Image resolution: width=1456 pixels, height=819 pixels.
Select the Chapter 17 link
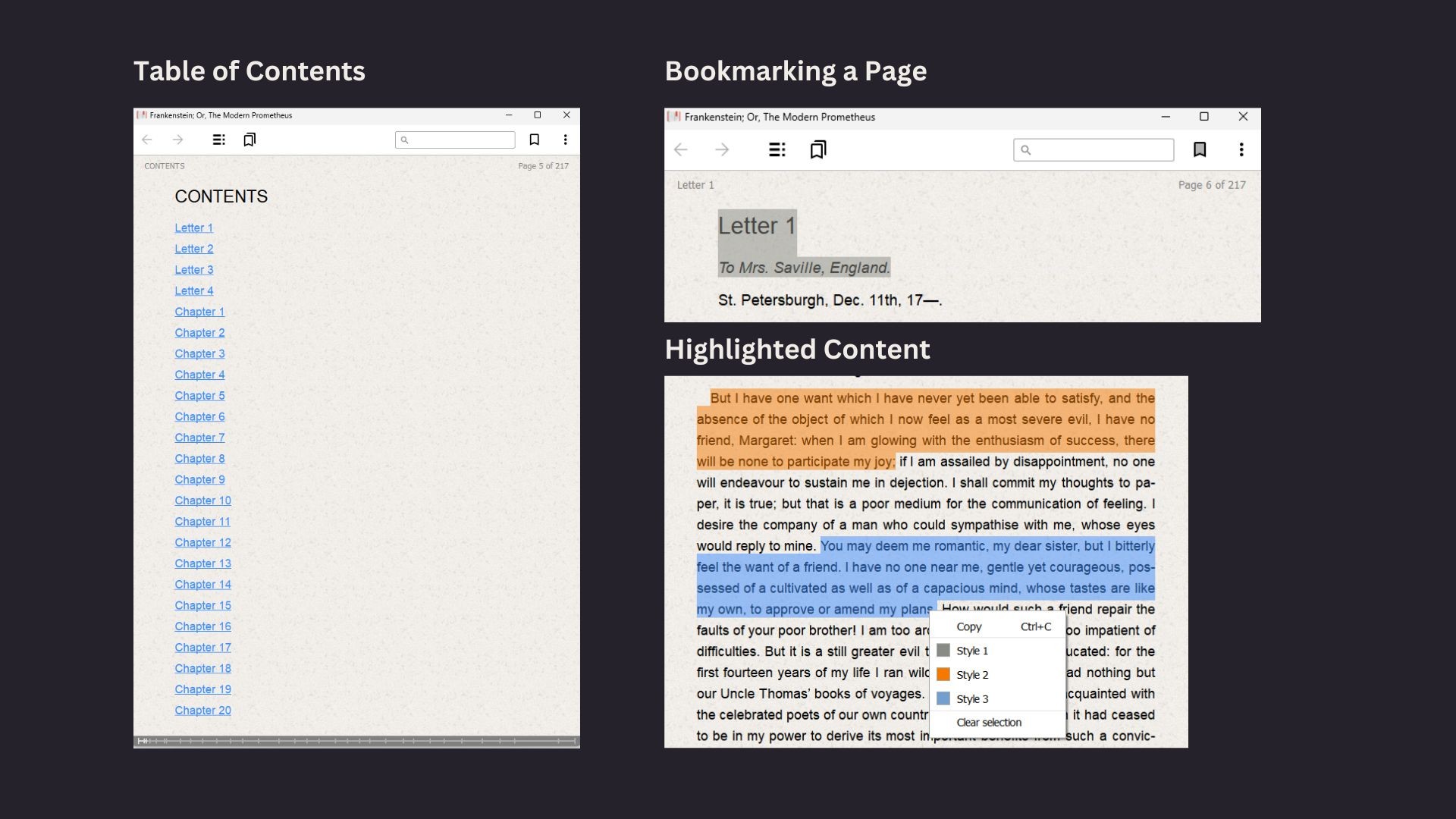click(x=202, y=648)
